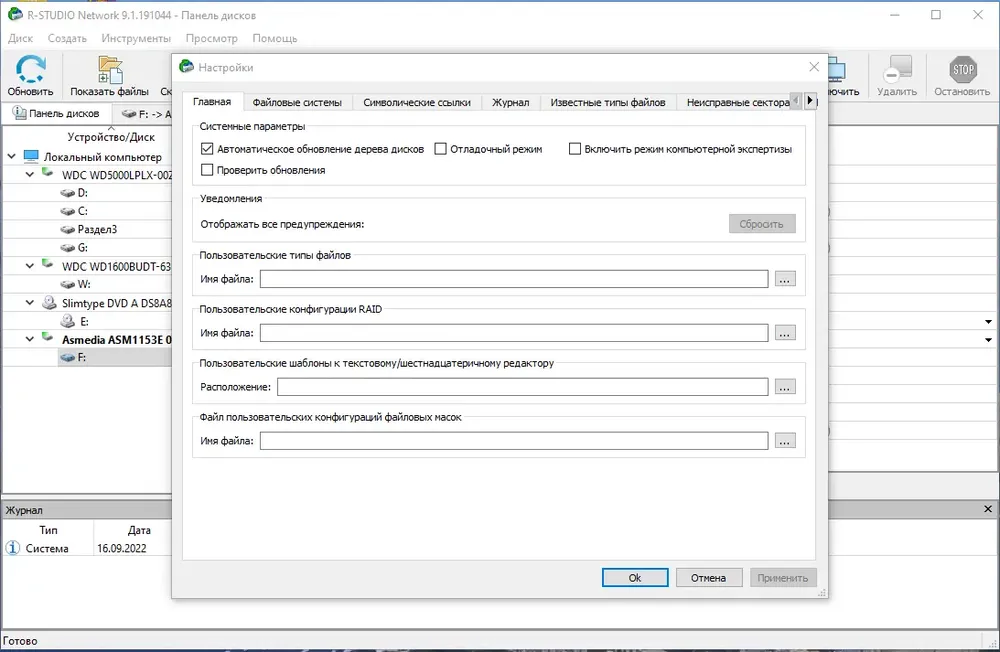
Task: Click the файловых масок file name field
Action: (x=514, y=441)
